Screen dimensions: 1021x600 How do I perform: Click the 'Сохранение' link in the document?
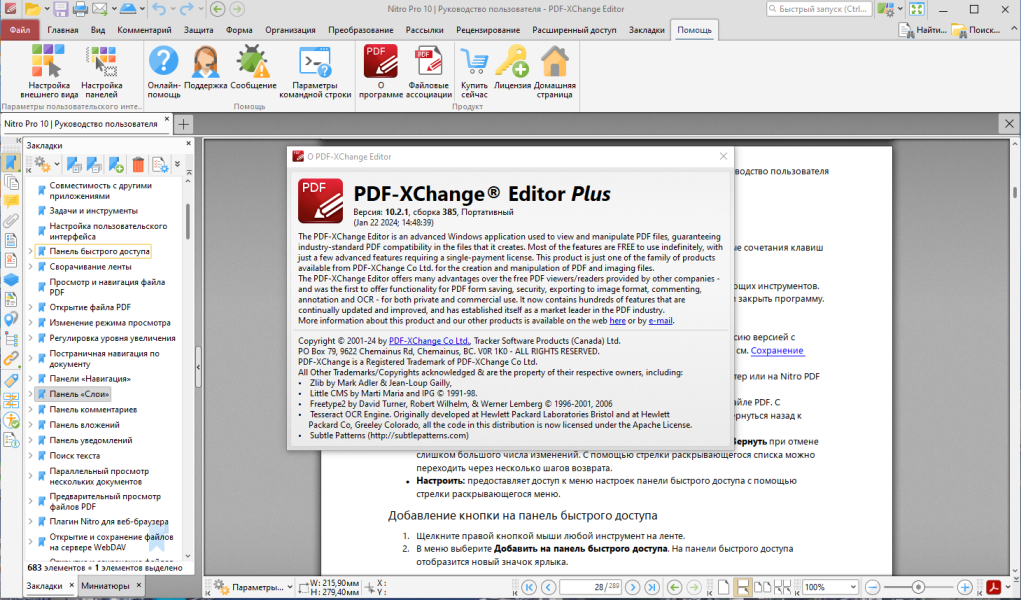tap(777, 350)
